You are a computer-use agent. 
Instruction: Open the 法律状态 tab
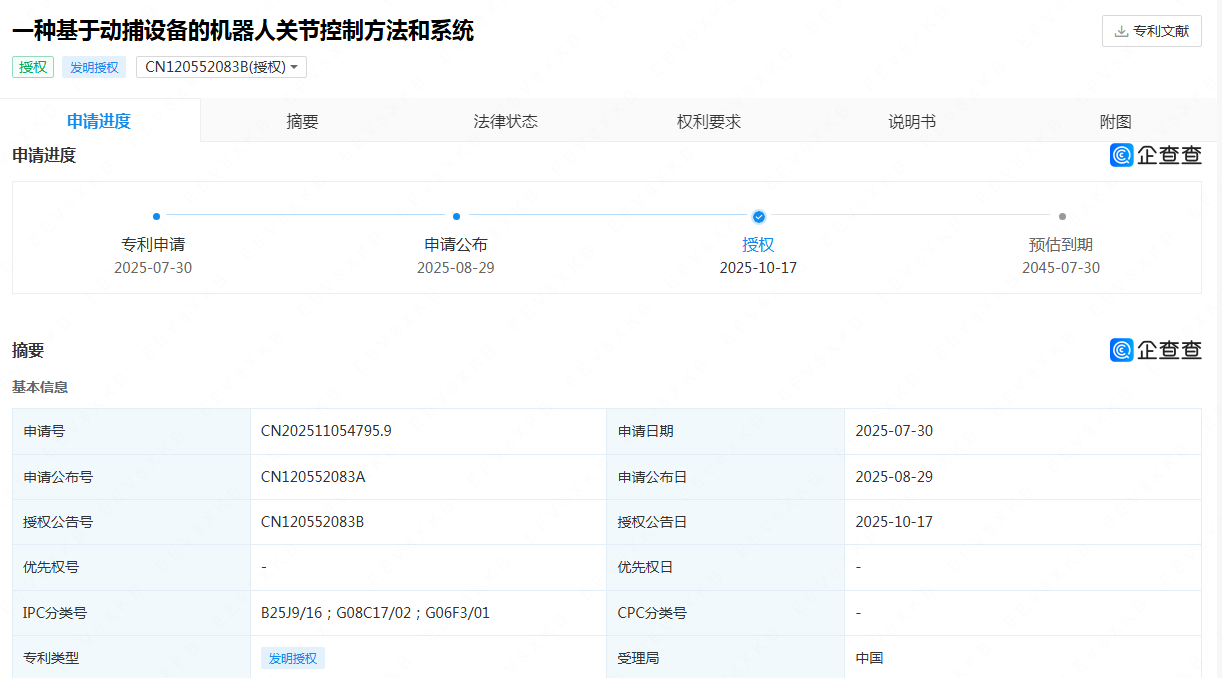pos(505,122)
